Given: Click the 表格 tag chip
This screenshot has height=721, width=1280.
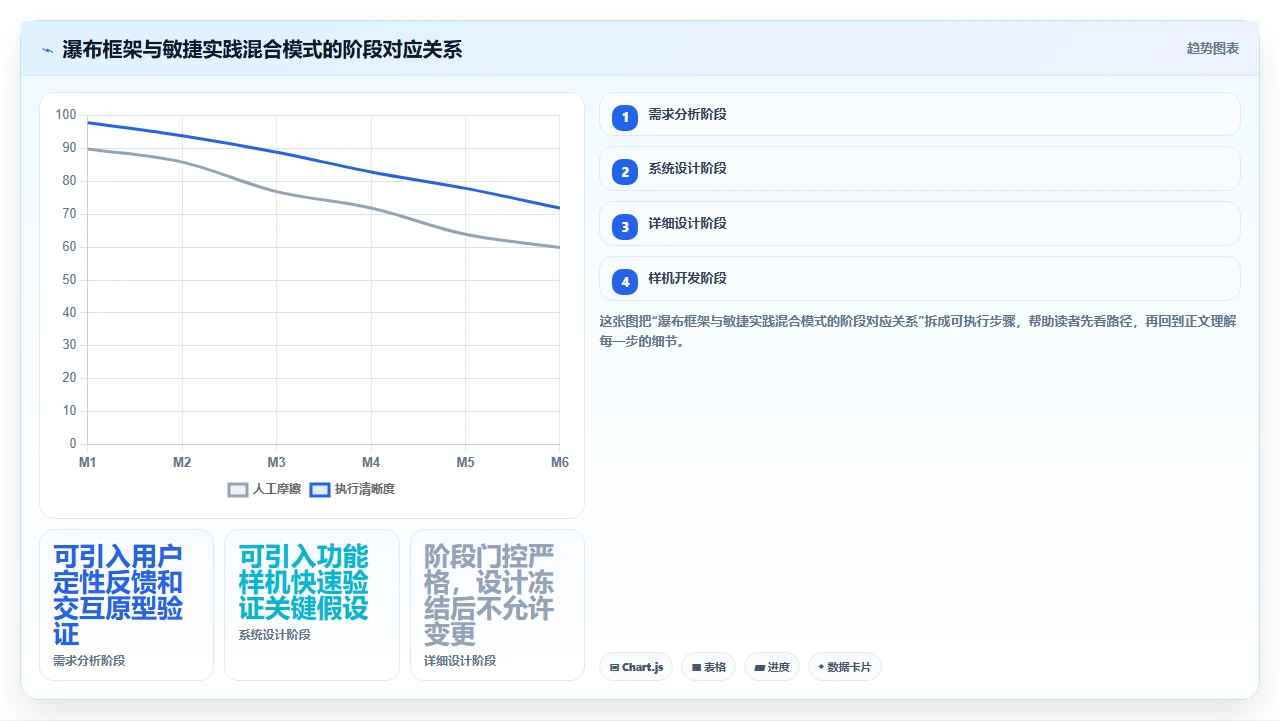Looking at the screenshot, I should pos(709,667).
